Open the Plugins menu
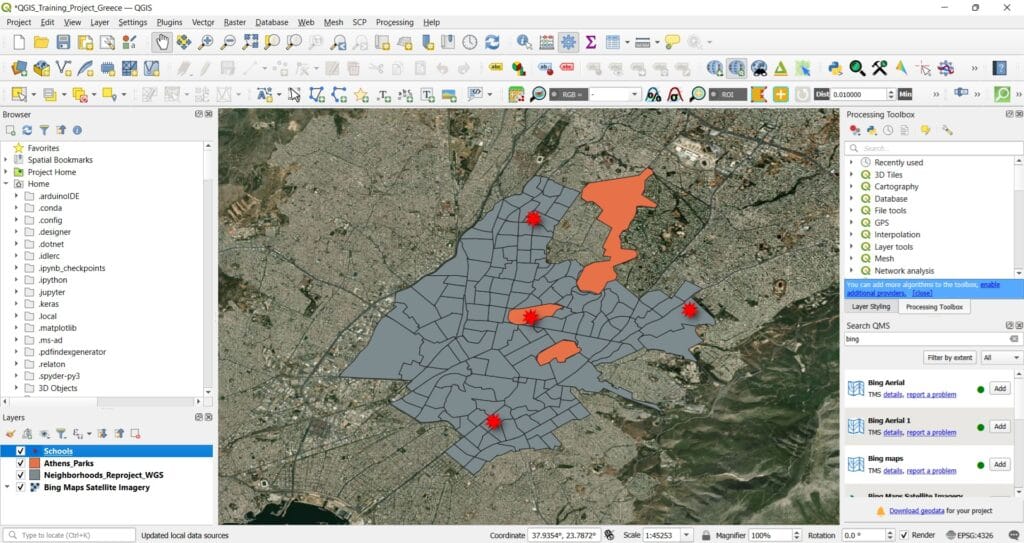The width and height of the screenshot is (1024, 543). pyautogui.click(x=169, y=22)
